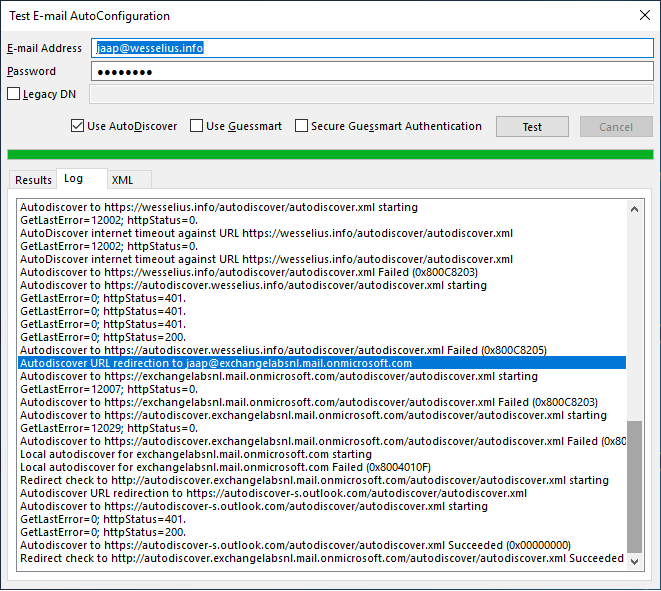This screenshot has width=661, height=591.
Task: Click the scroll down arrow in log
Action: coord(634,563)
